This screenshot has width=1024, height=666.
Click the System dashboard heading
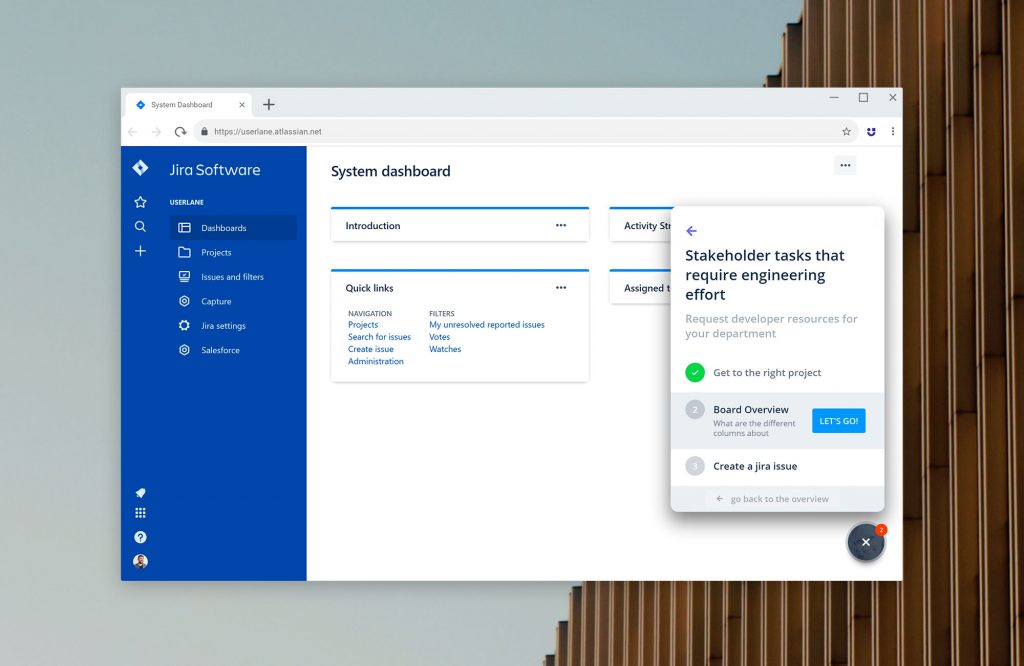tap(391, 171)
